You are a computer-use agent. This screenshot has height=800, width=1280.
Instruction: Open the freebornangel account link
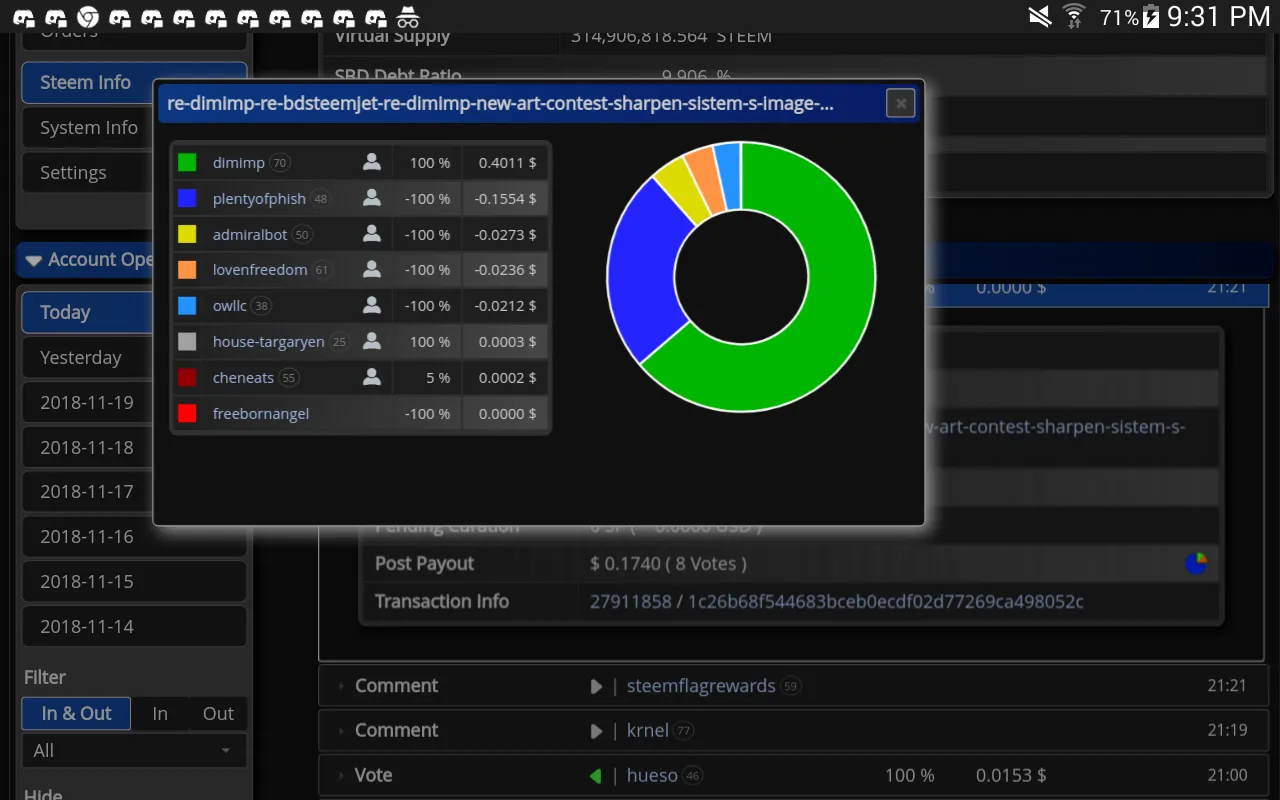(x=261, y=414)
